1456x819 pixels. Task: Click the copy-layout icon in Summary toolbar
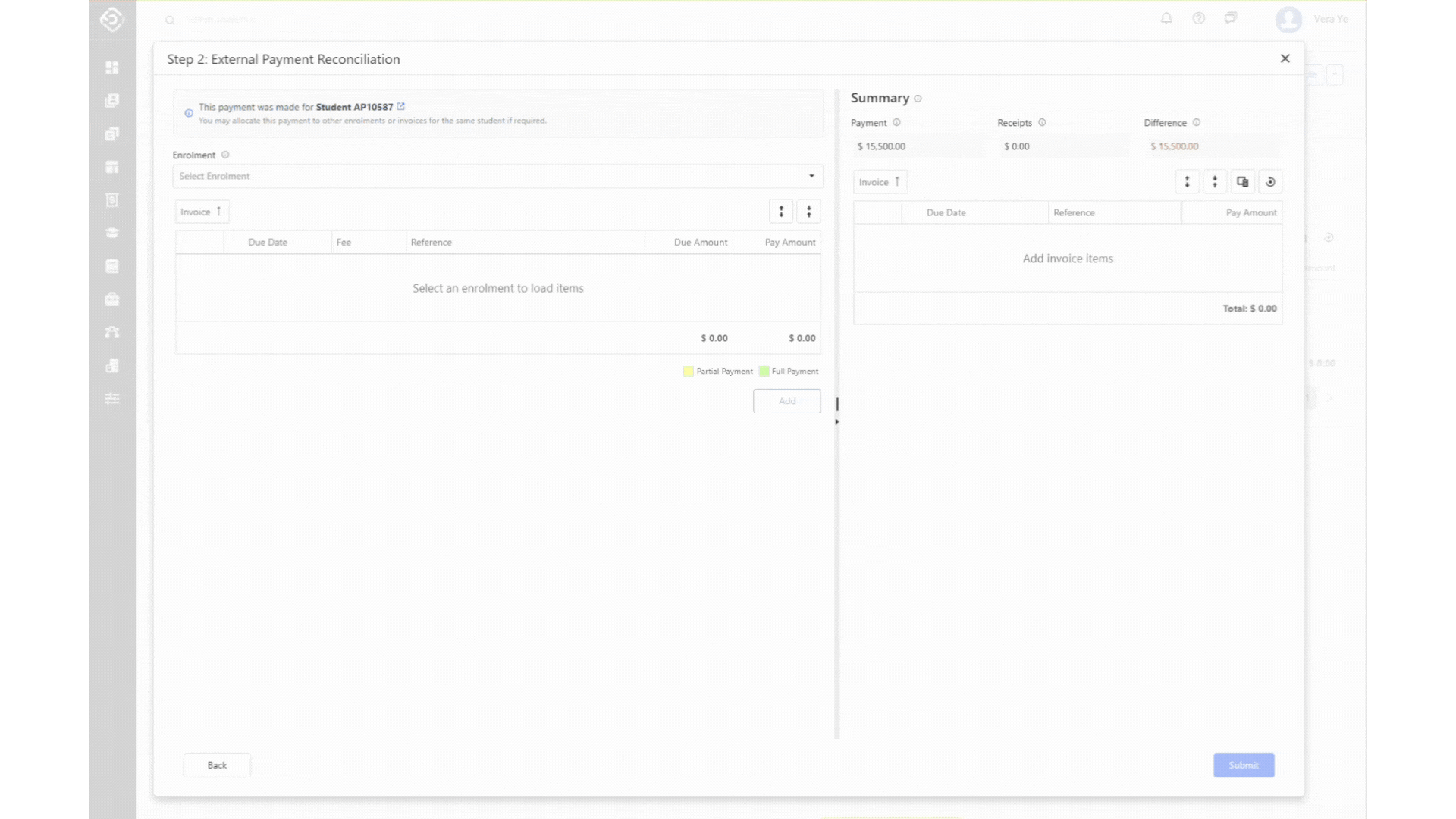point(1242,182)
